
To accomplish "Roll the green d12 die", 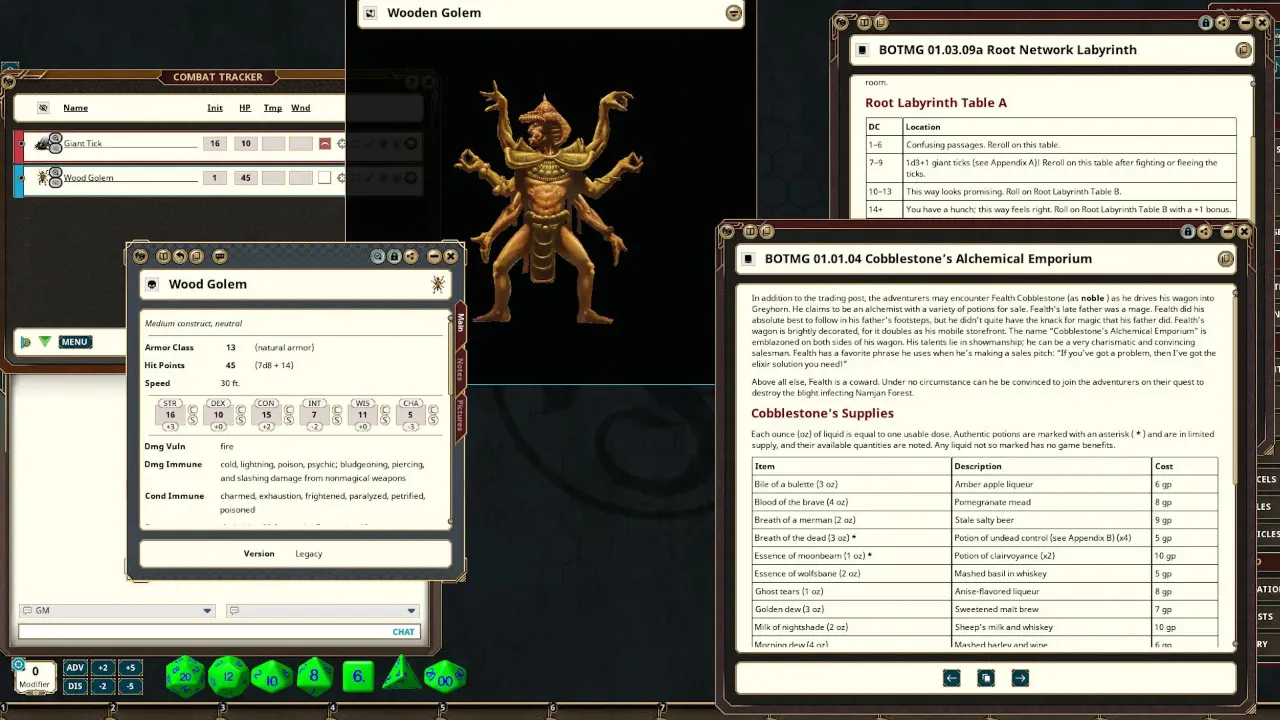I will coord(228,677).
